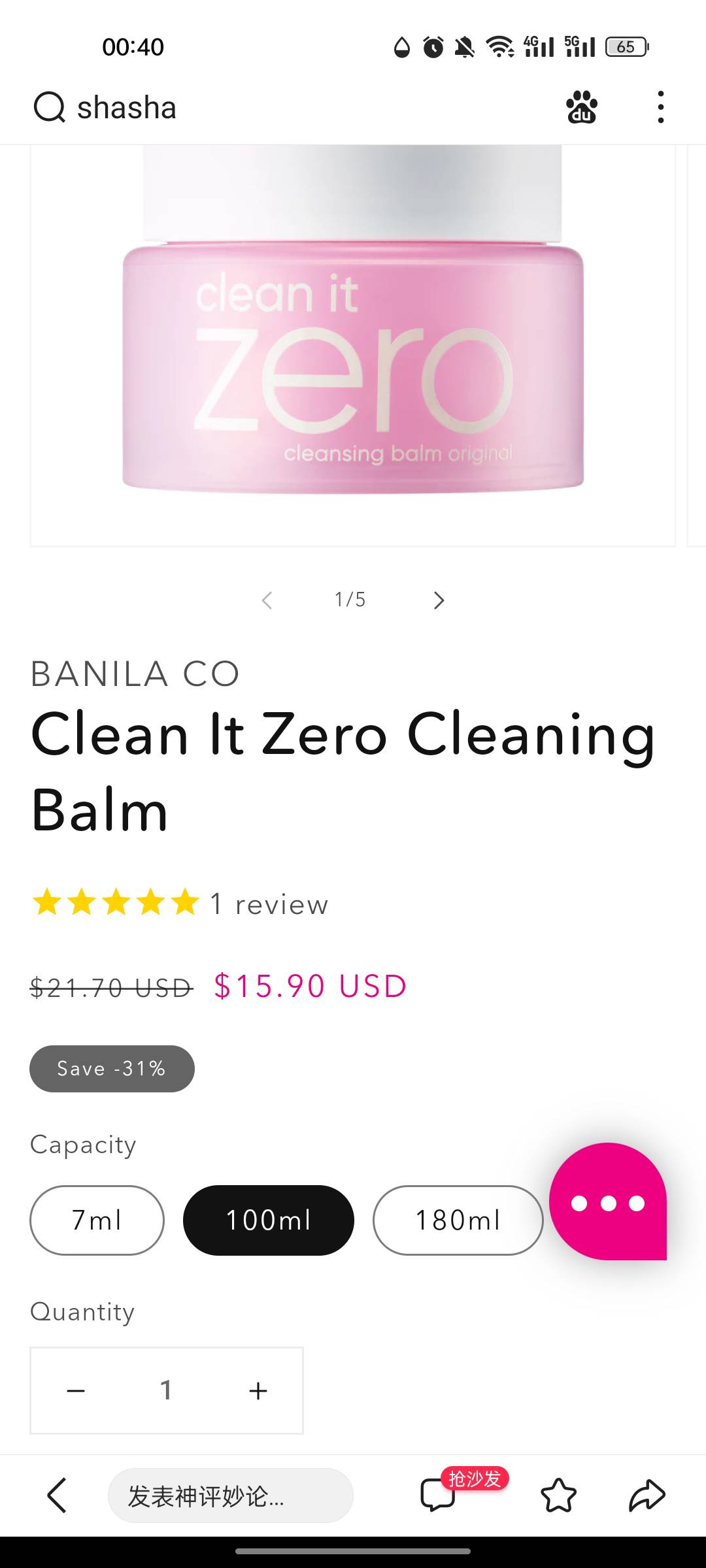Open the Baidu paw icon

[581, 107]
